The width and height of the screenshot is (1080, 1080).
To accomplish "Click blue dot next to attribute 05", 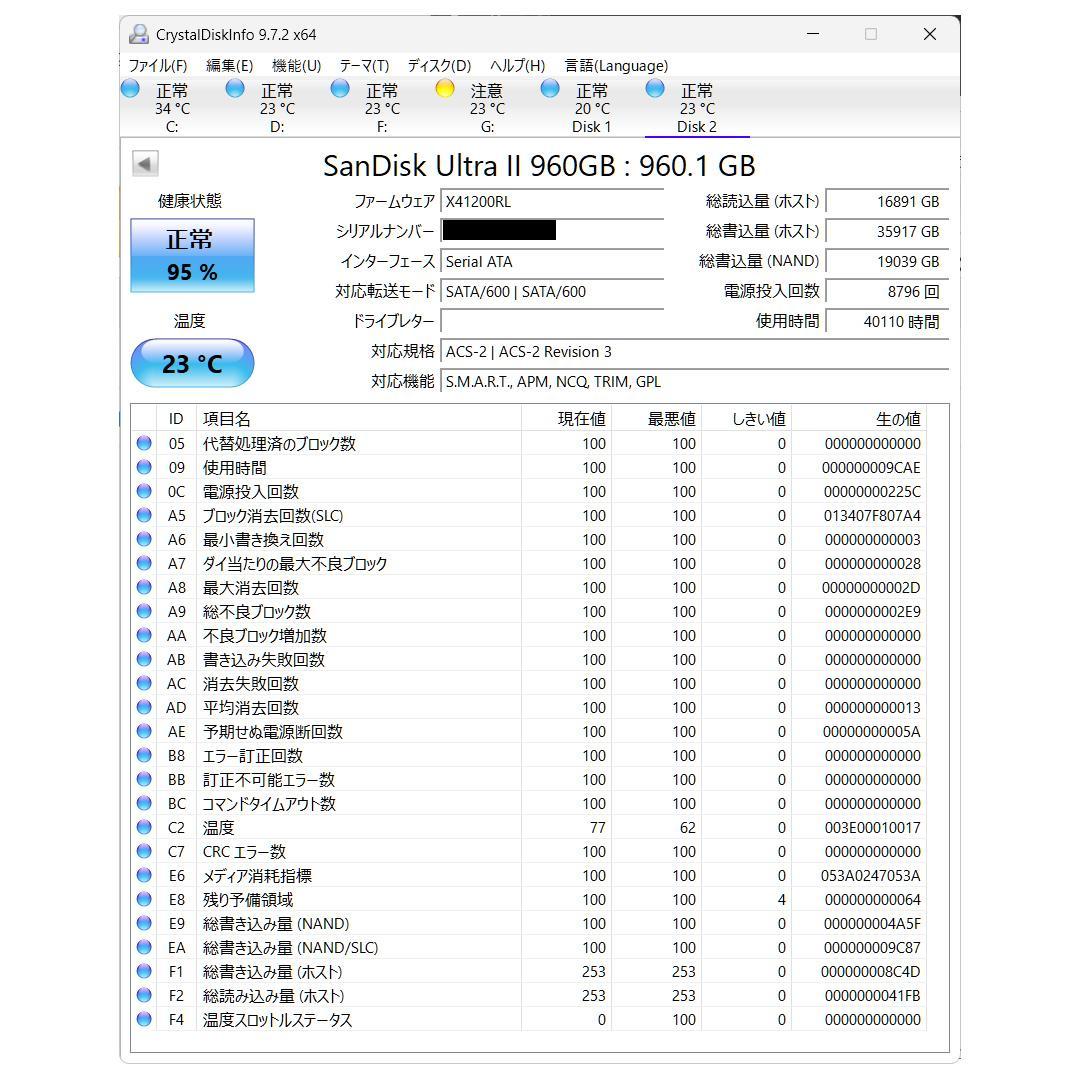I will click(143, 443).
